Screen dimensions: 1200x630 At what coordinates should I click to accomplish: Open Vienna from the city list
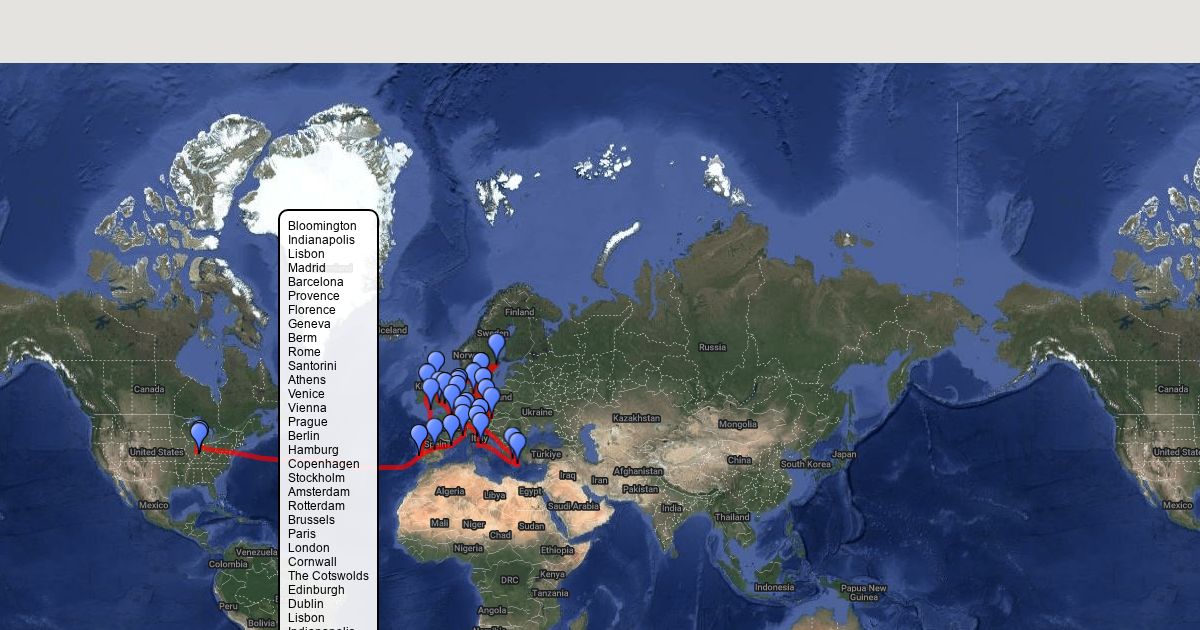tap(307, 408)
